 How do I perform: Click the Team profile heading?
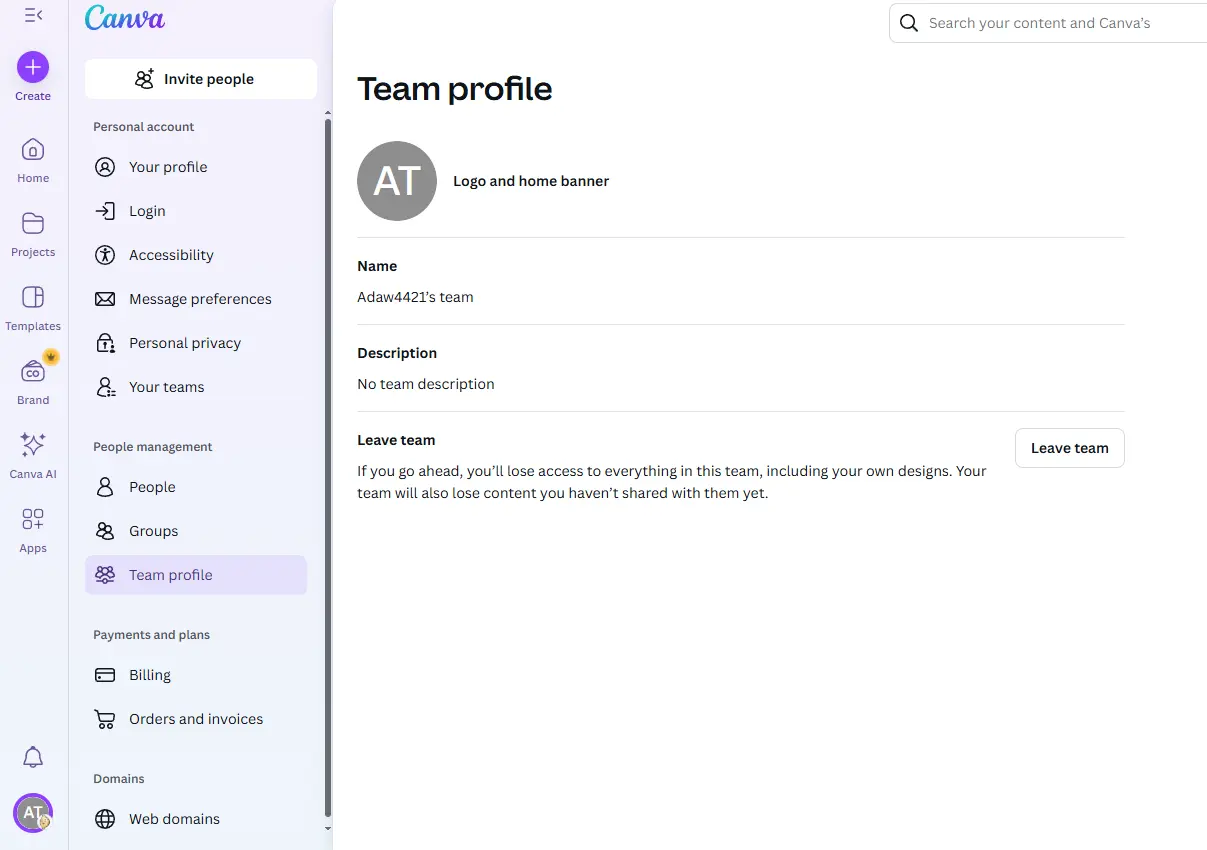[x=455, y=89]
